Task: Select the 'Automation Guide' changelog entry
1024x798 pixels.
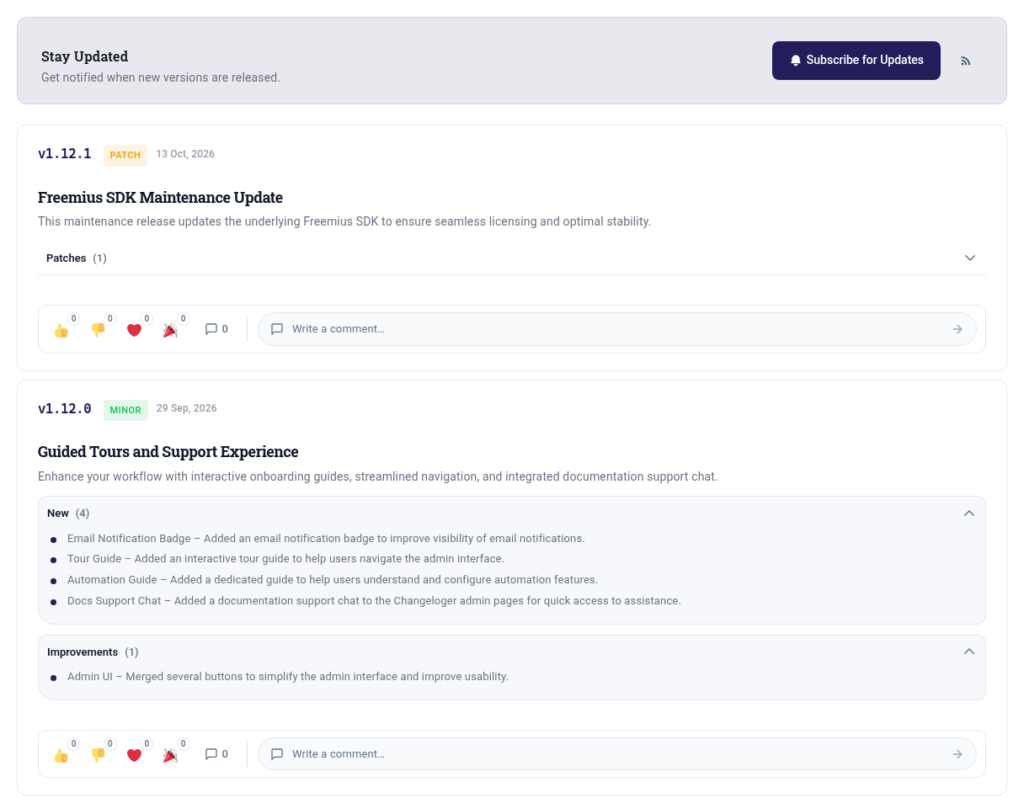Action: 332,580
